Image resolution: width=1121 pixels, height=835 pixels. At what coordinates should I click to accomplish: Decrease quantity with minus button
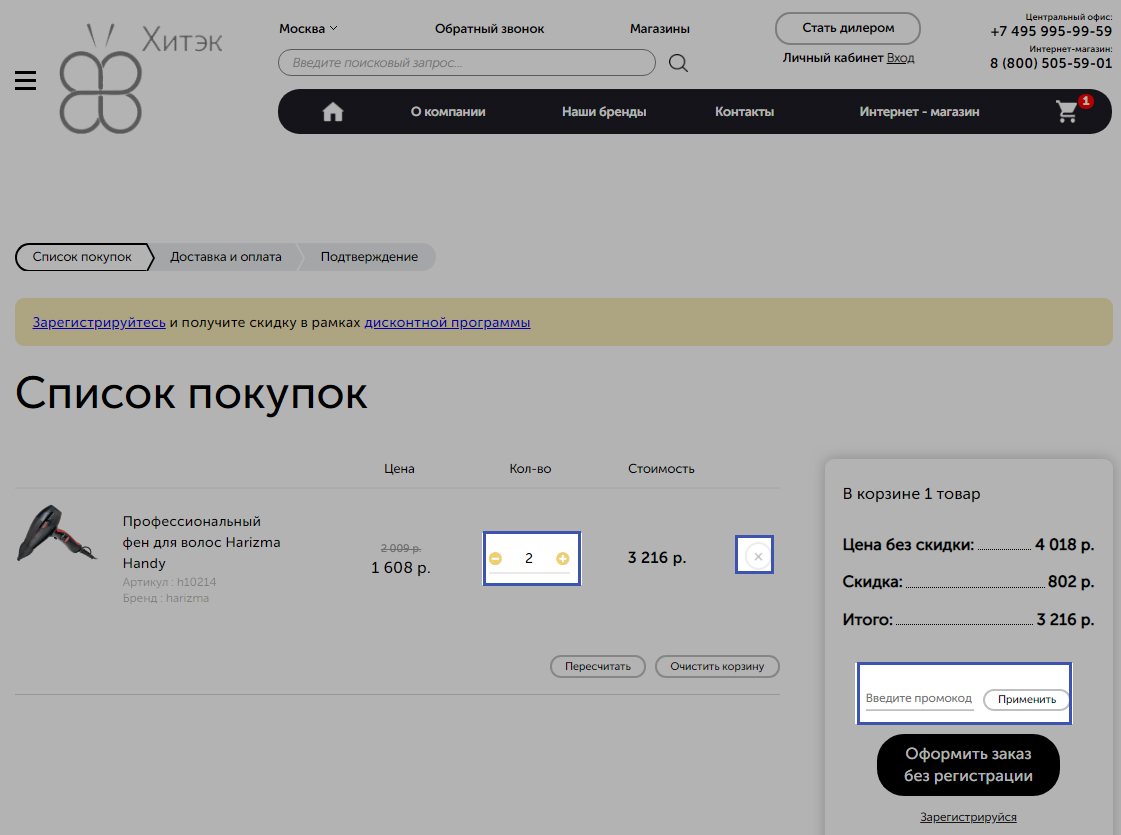(495, 559)
